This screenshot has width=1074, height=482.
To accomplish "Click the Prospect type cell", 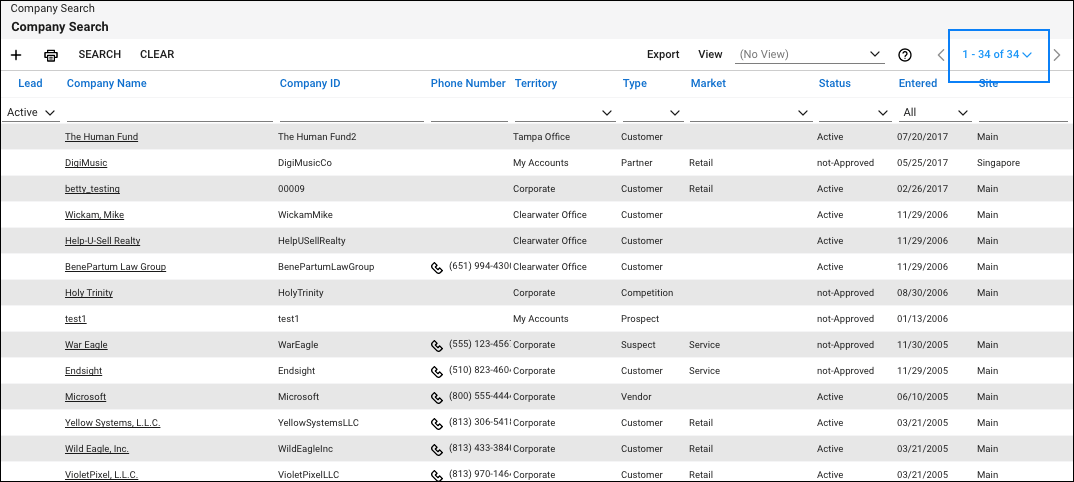I will [x=640, y=319].
